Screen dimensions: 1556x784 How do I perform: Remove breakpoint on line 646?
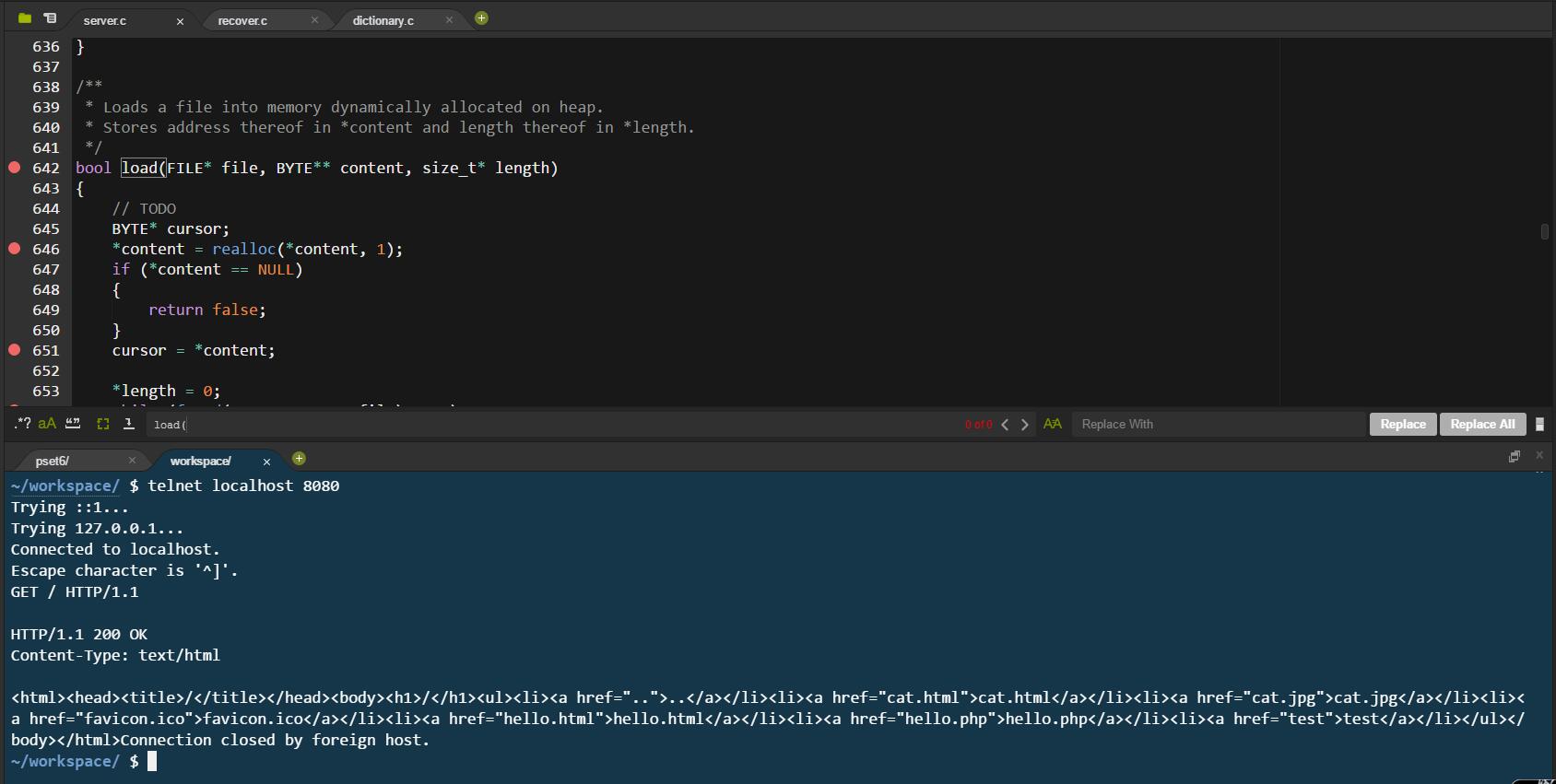click(x=15, y=248)
